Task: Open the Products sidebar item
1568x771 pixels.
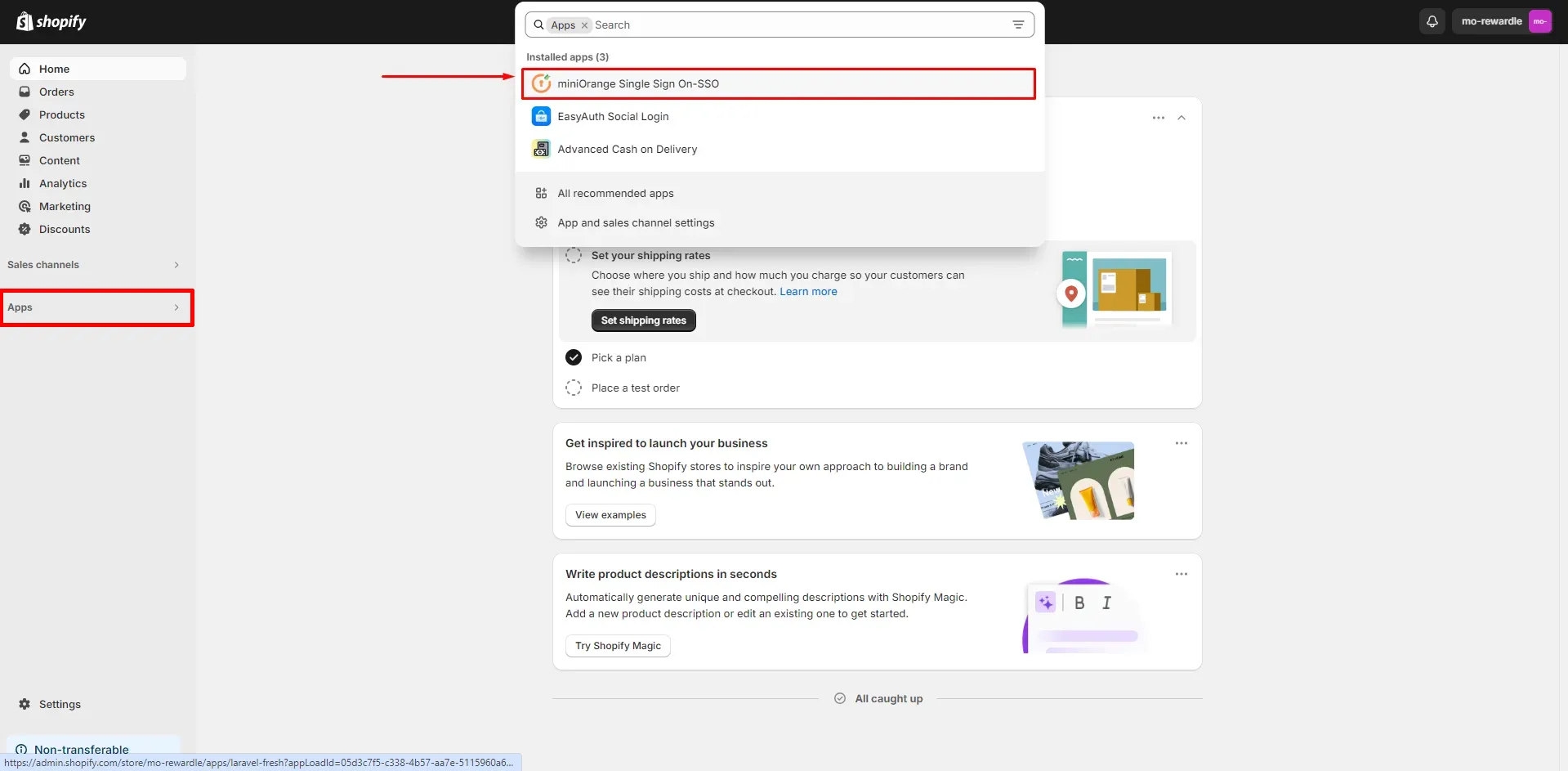Action: click(97, 114)
